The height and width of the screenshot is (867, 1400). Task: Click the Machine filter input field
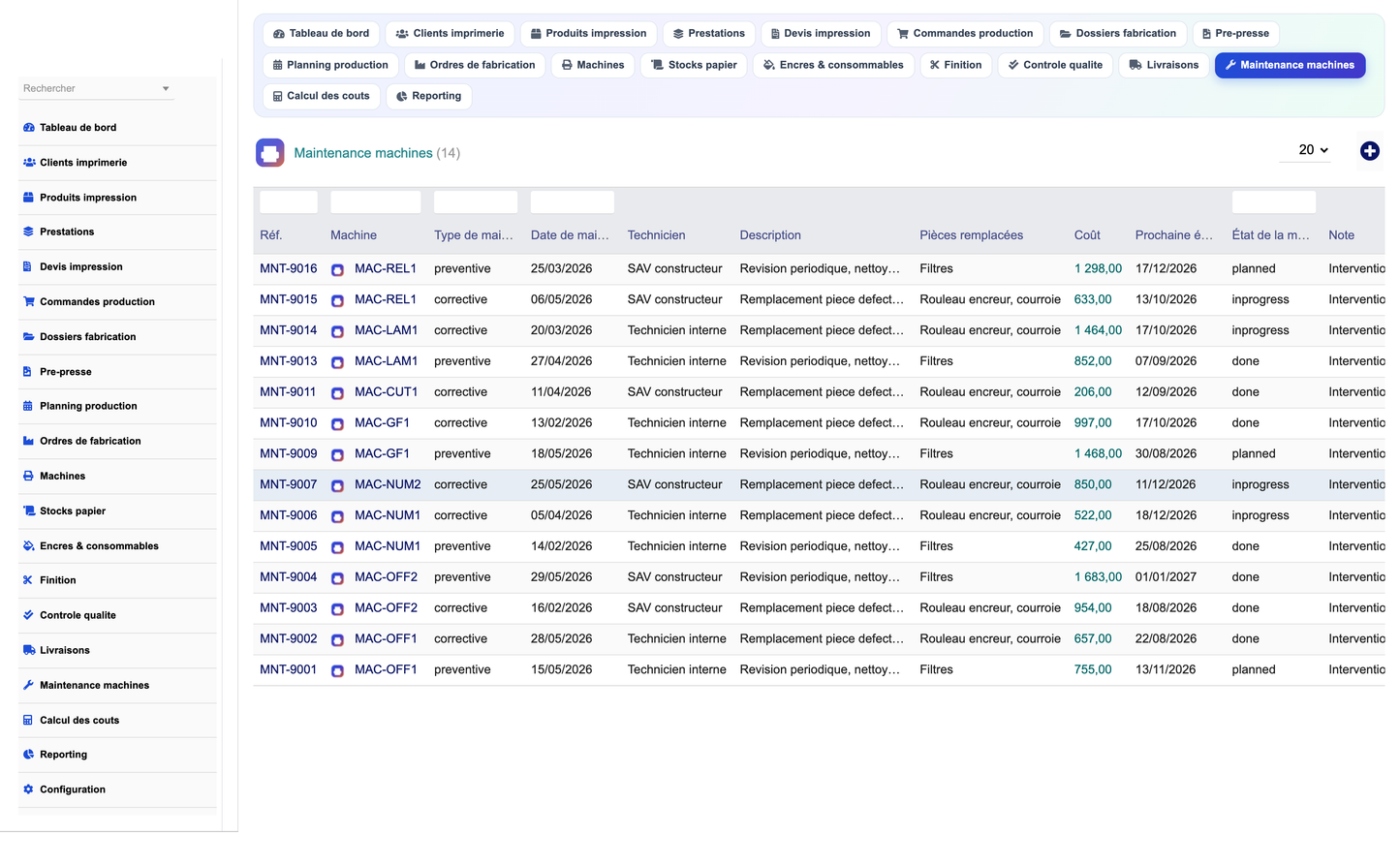(x=376, y=201)
